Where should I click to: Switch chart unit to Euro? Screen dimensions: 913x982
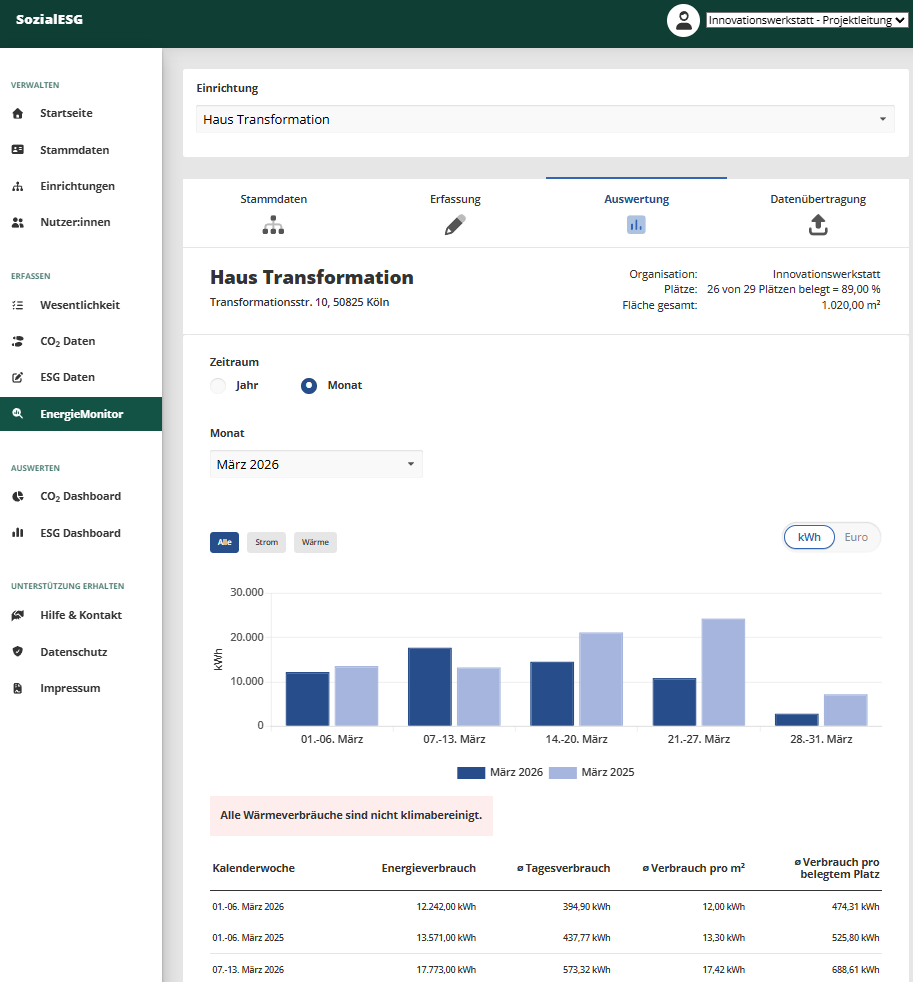(x=855, y=537)
